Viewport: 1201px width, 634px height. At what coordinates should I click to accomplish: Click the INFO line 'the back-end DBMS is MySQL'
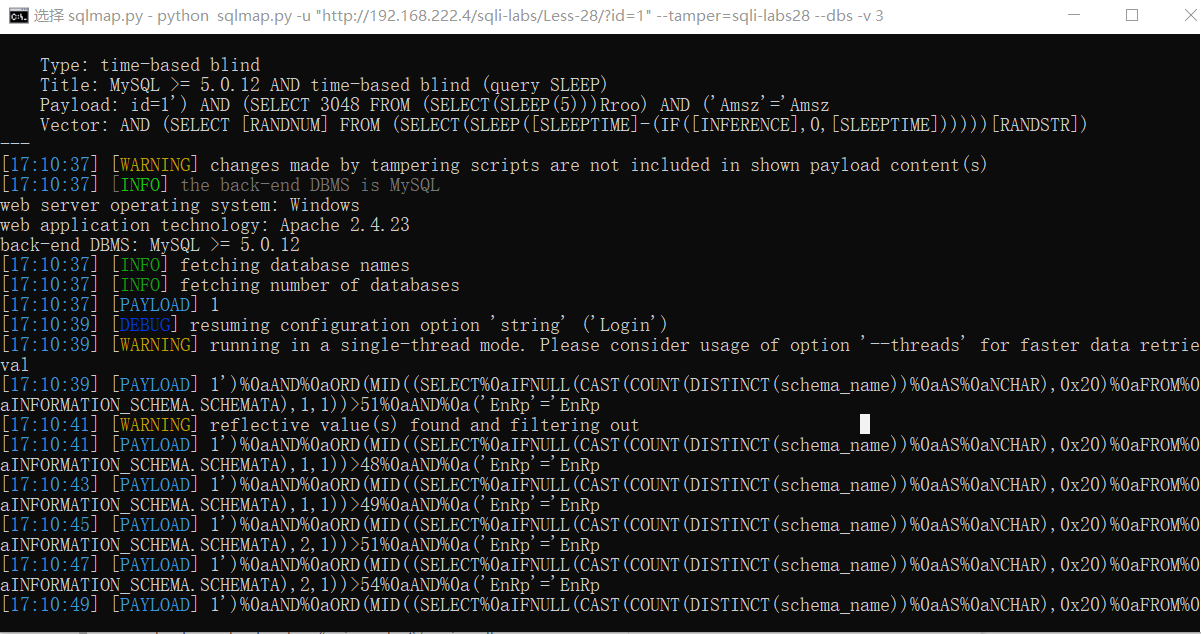tap(220, 185)
